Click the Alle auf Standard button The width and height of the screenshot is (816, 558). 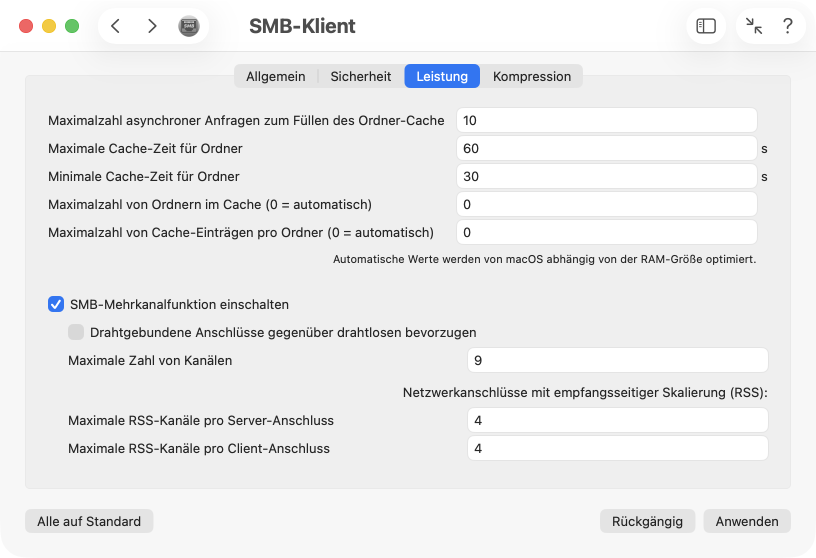coord(89,521)
